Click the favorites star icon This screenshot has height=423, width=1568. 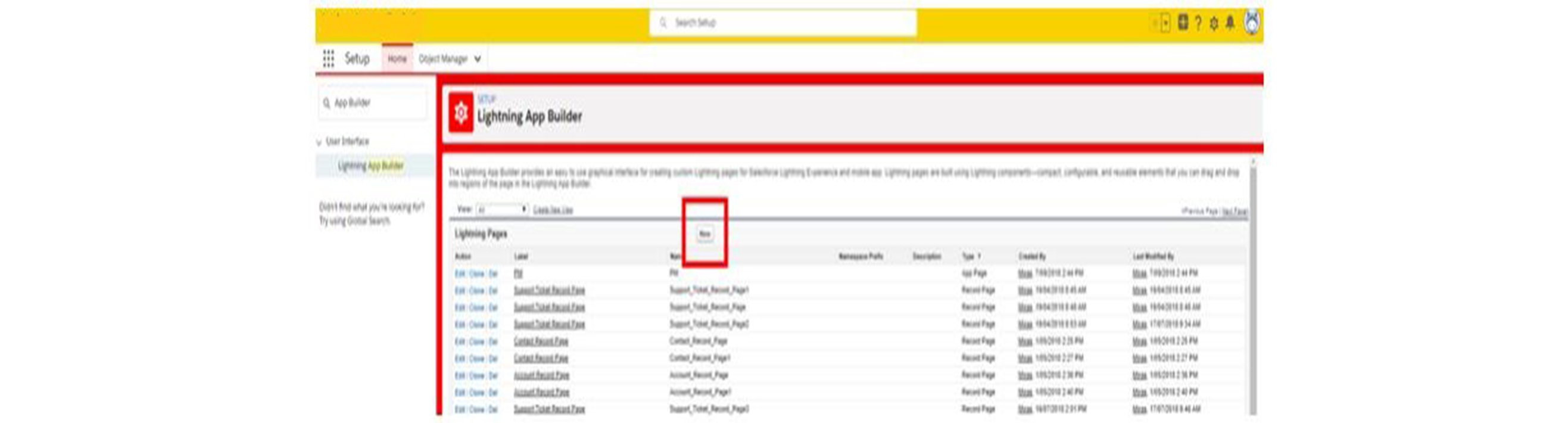(1155, 23)
